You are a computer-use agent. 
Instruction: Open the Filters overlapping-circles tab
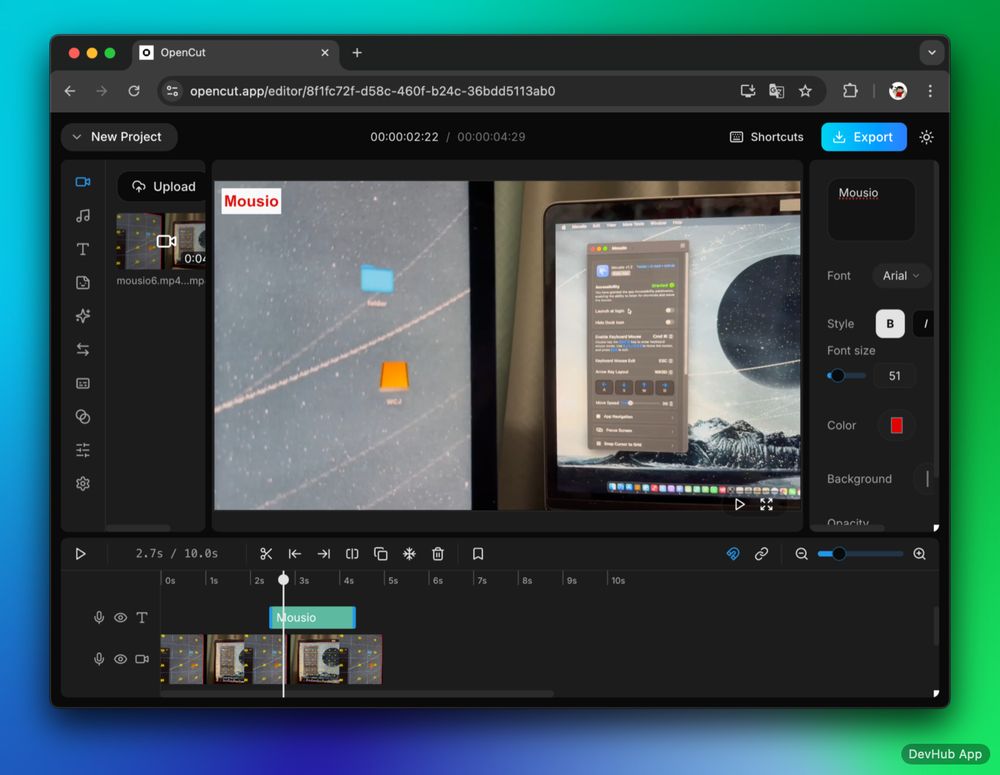[x=83, y=417]
